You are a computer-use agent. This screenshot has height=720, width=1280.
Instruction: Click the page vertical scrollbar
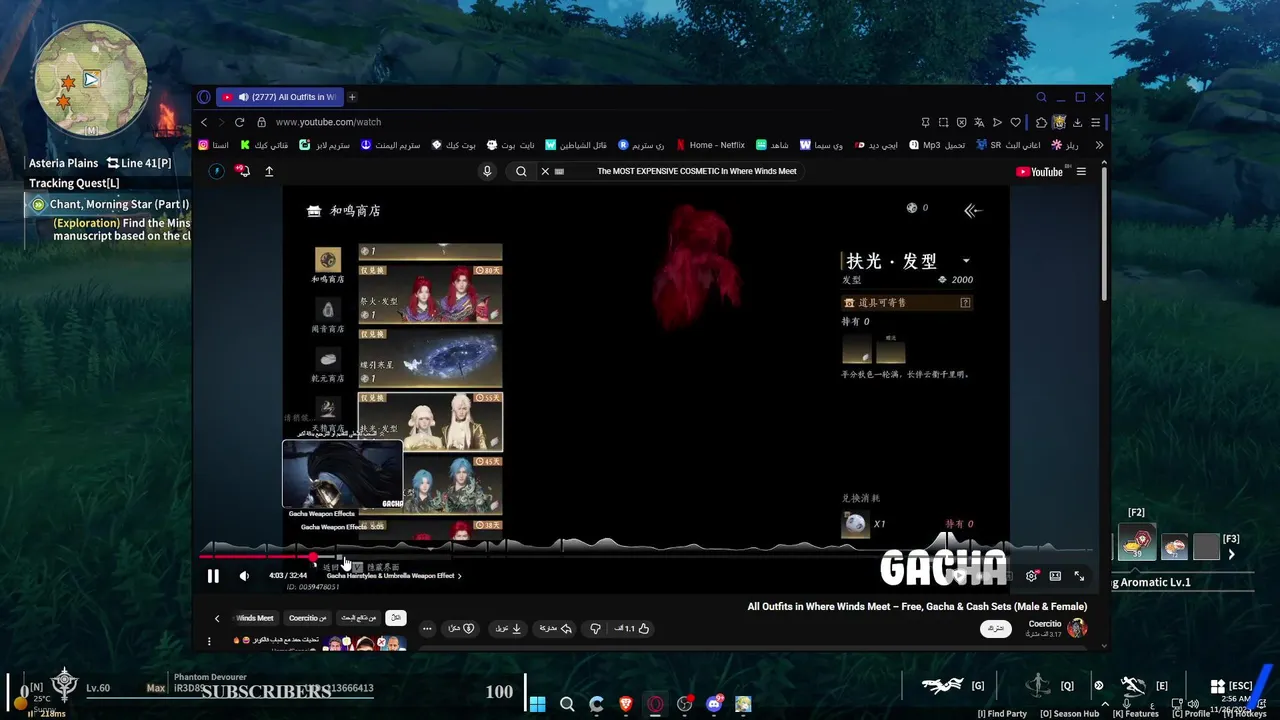click(x=1104, y=235)
